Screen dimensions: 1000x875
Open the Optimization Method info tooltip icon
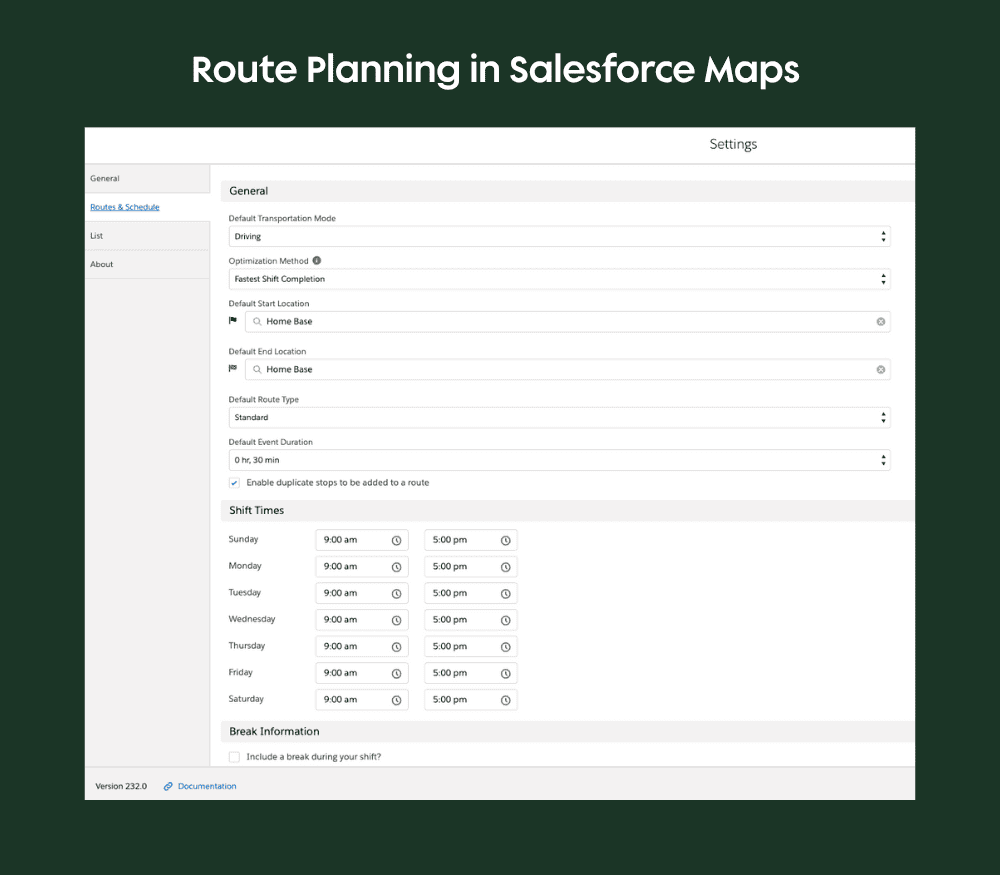point(316,260)
